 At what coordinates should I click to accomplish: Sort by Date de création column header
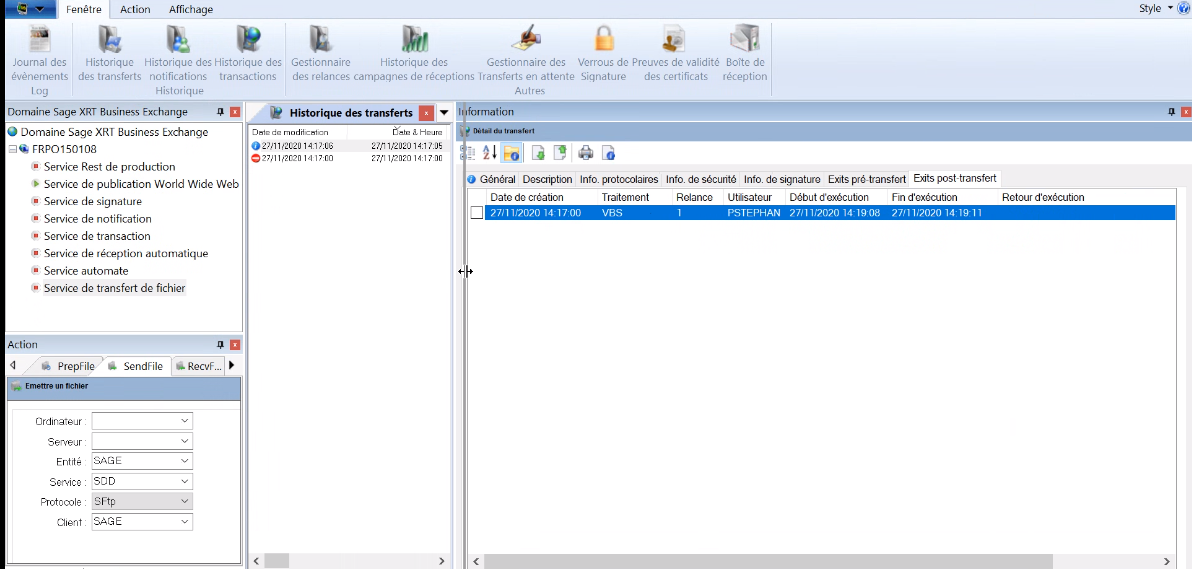click(527, 197)
